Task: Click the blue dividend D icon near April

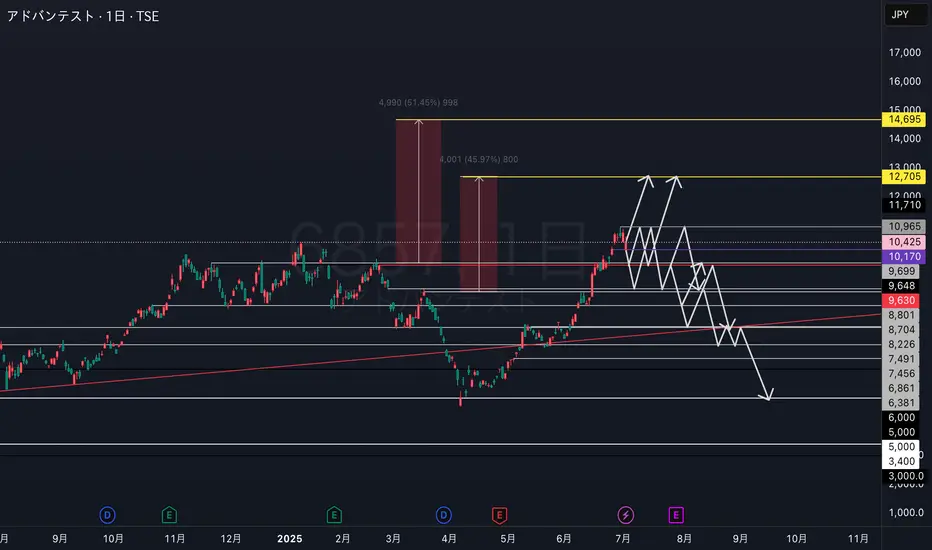Action: click(443, 515)
